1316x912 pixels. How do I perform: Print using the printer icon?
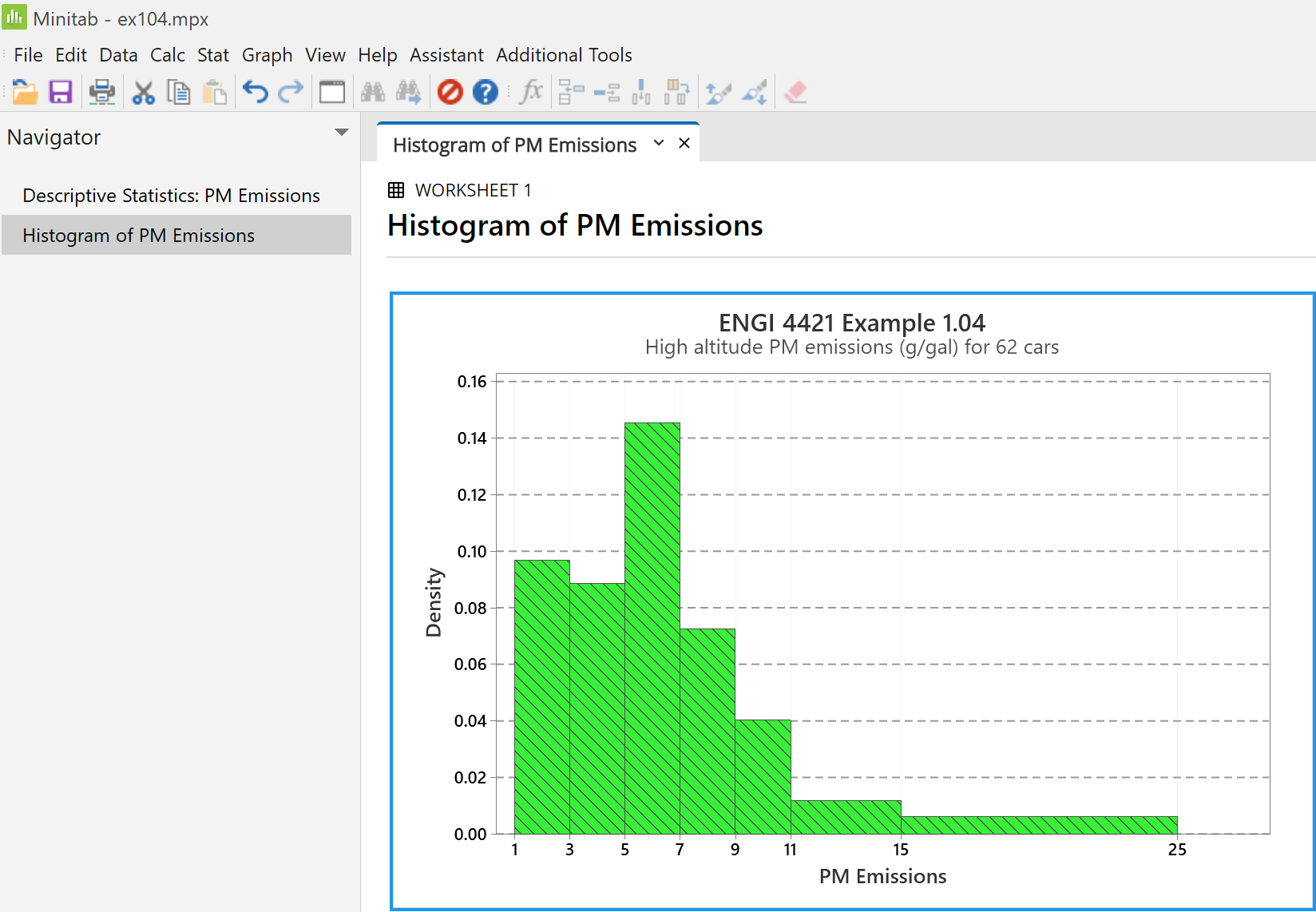pos(101,93)
